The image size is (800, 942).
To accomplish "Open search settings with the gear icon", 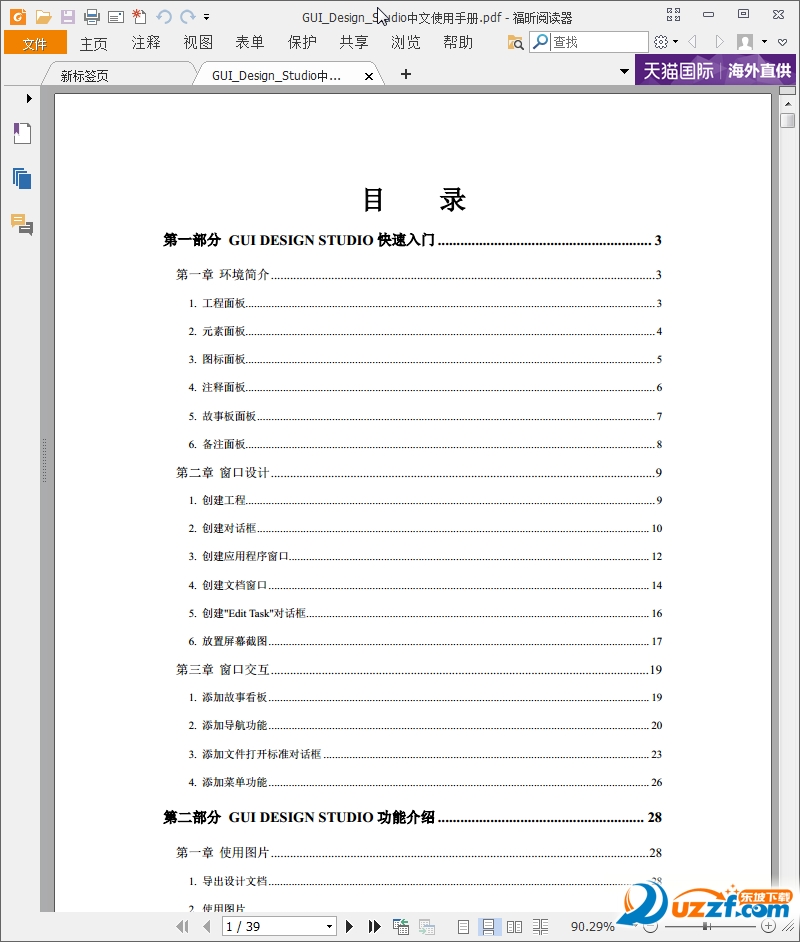I will point(661,41).
